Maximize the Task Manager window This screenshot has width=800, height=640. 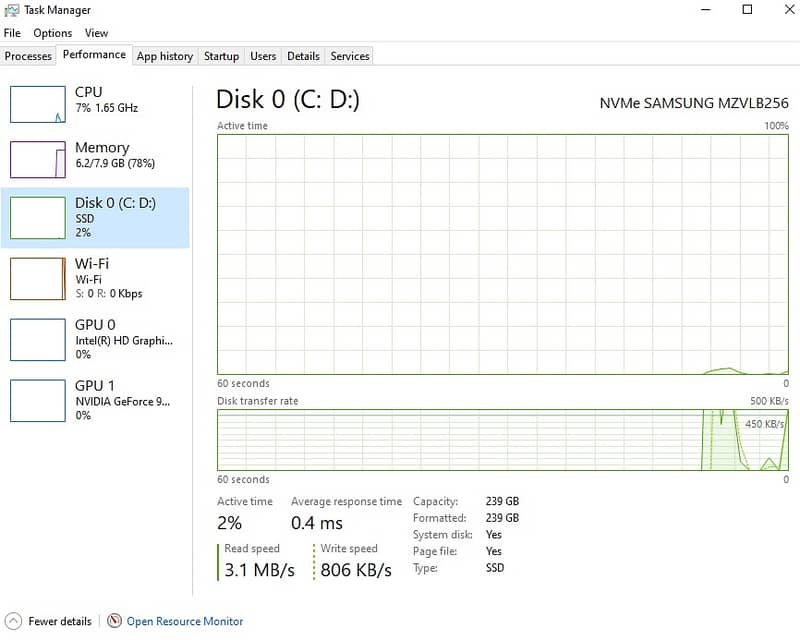747,10
